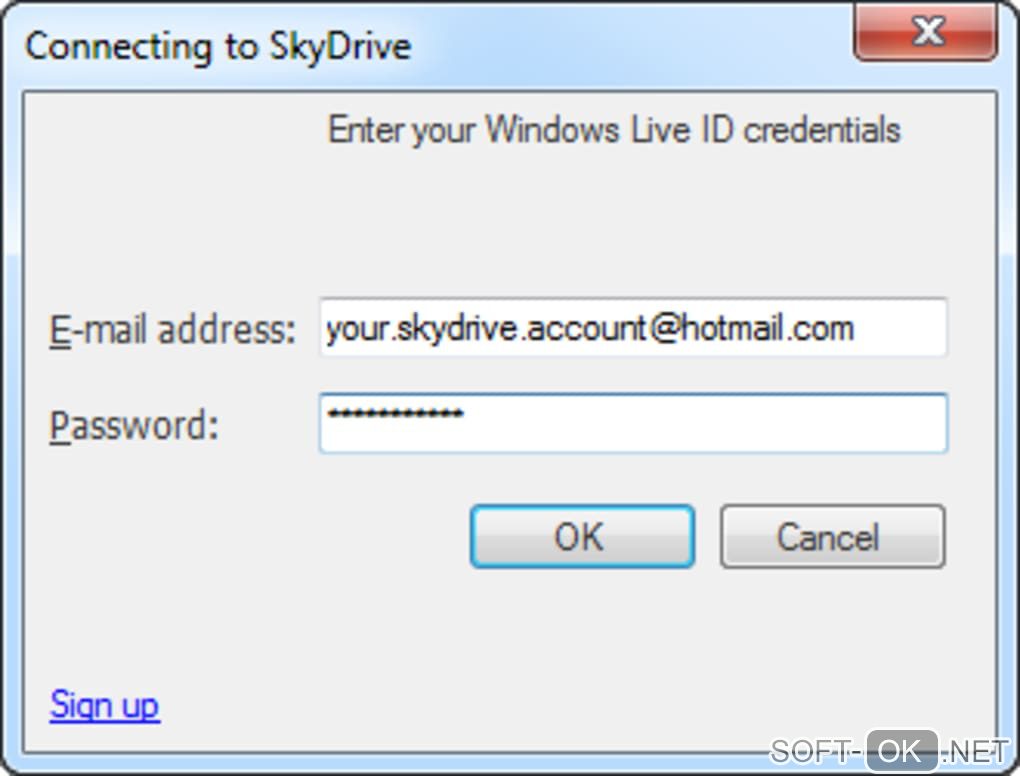Image resolution: width=1020 pixels, height=776 pixels.
Task: Click the masked password asterisks
Action: pos(395,413)
